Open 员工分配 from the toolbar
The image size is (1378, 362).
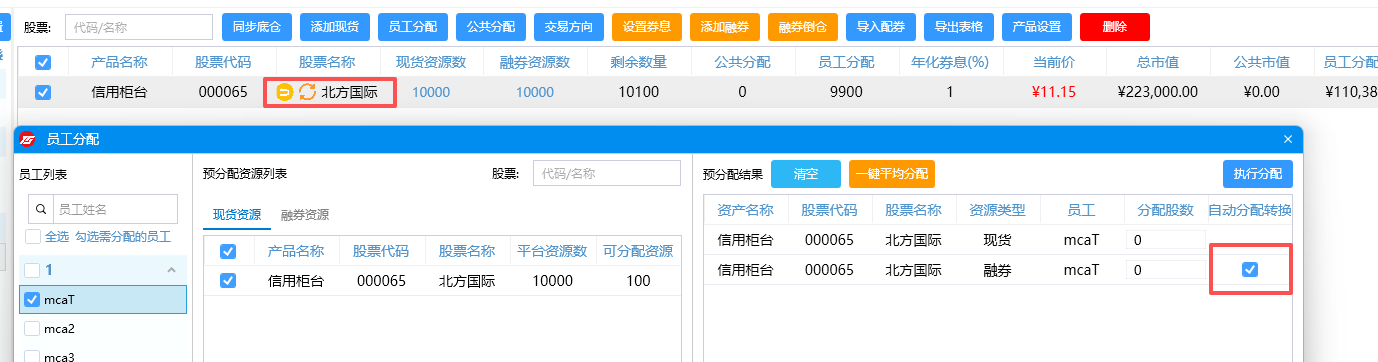click(413, 27)
